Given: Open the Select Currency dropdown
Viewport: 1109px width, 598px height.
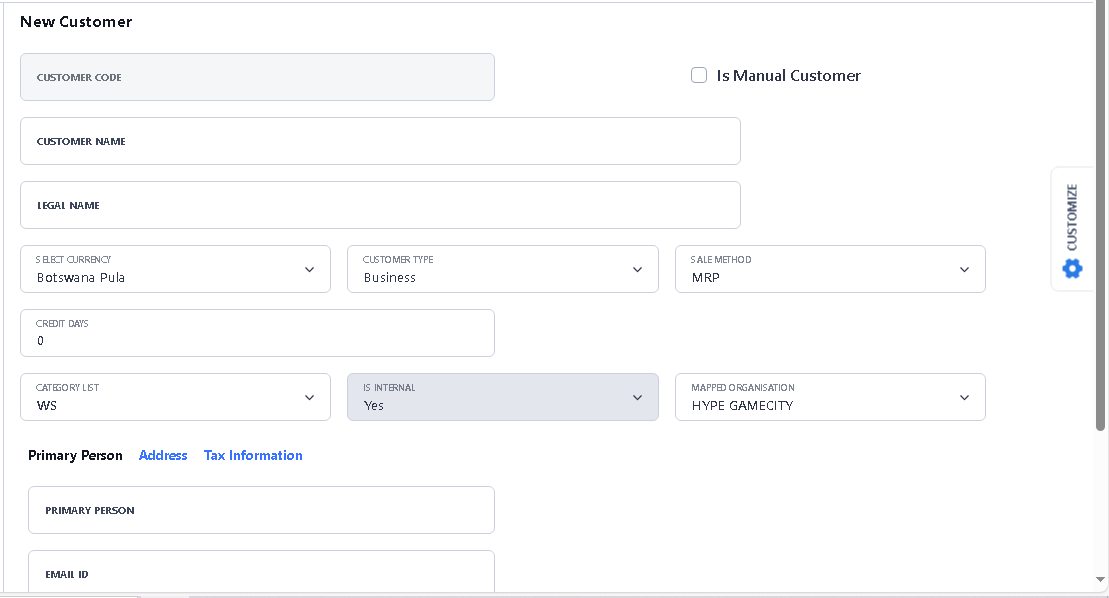Looking at the screenshot, I should [x=175, y=269].
